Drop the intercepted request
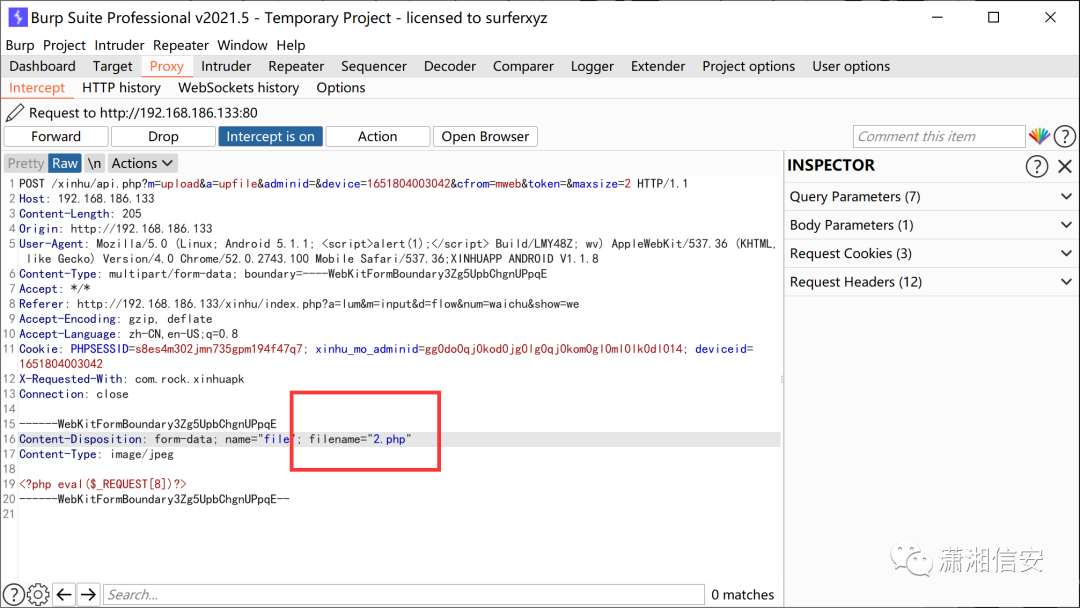The width and height of the screenshot is (1080, 608). click(x=163, y=136)
